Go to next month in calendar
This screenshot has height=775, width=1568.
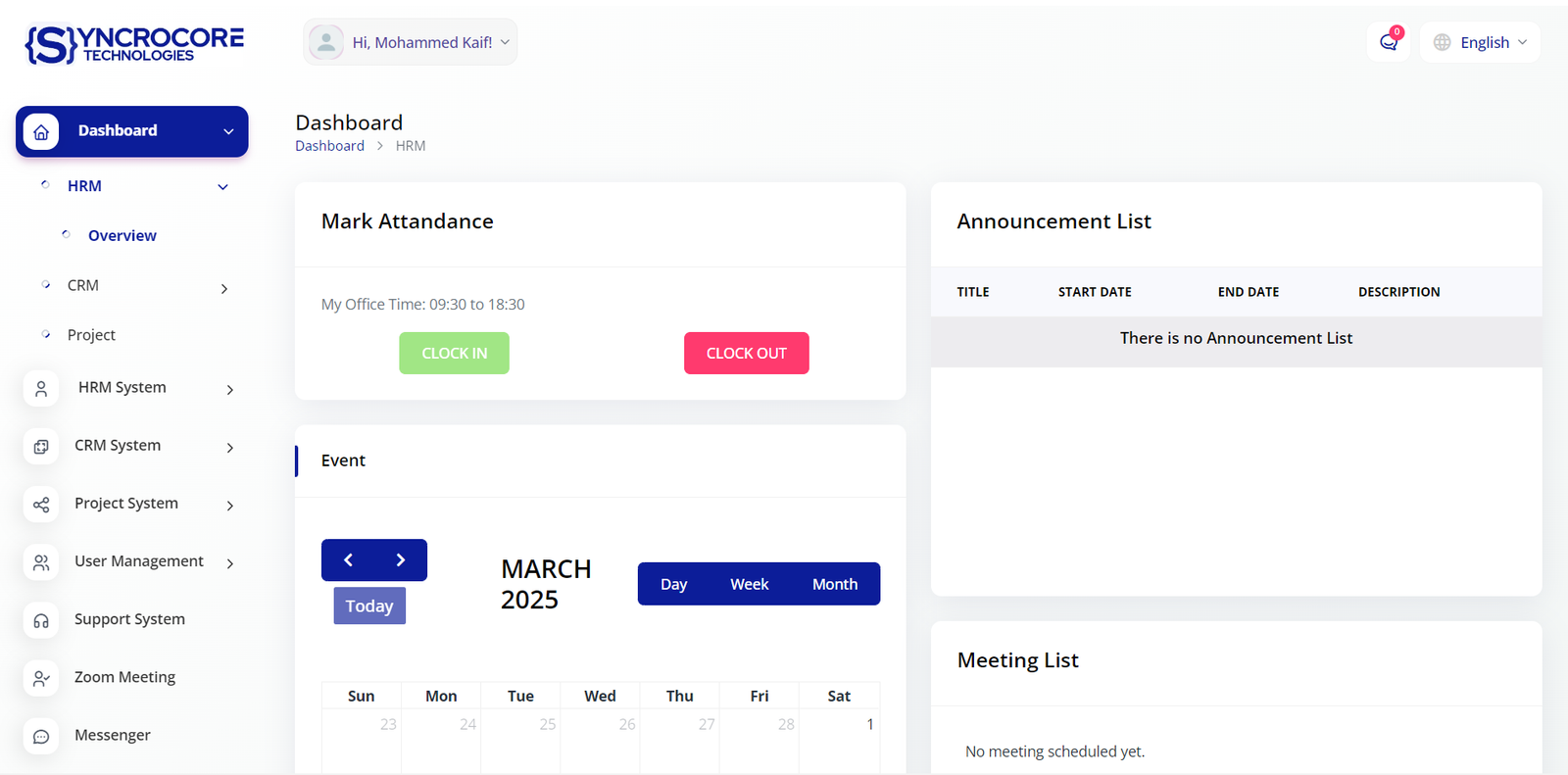[x=400, y=560]
